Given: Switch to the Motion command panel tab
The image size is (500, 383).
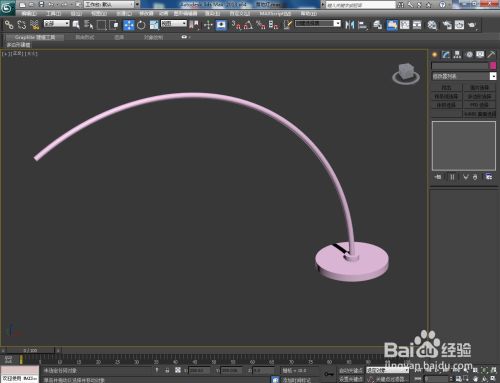Looking at the screenshot, I should click(469, 55).
